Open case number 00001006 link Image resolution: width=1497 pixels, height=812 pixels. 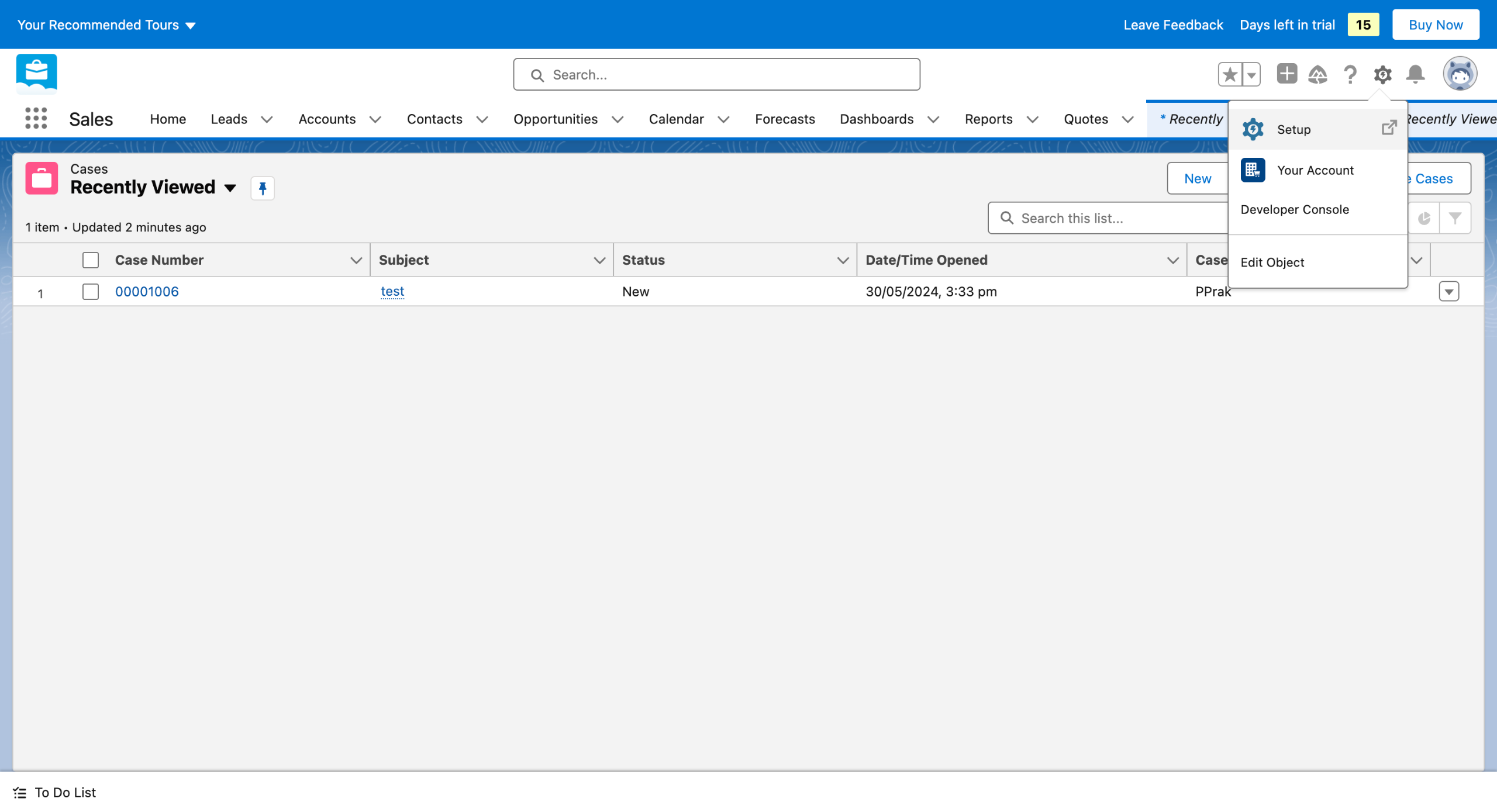147,291
